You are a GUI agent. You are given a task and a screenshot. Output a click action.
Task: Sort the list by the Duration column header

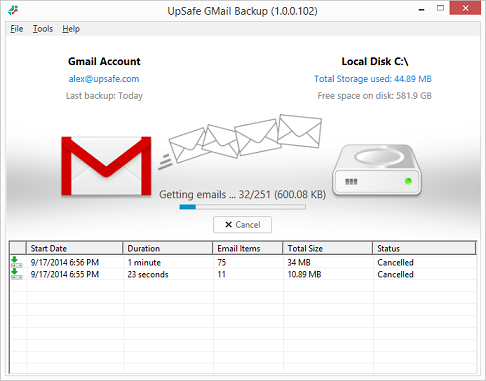pyautogui.click(x=168, y=248)
